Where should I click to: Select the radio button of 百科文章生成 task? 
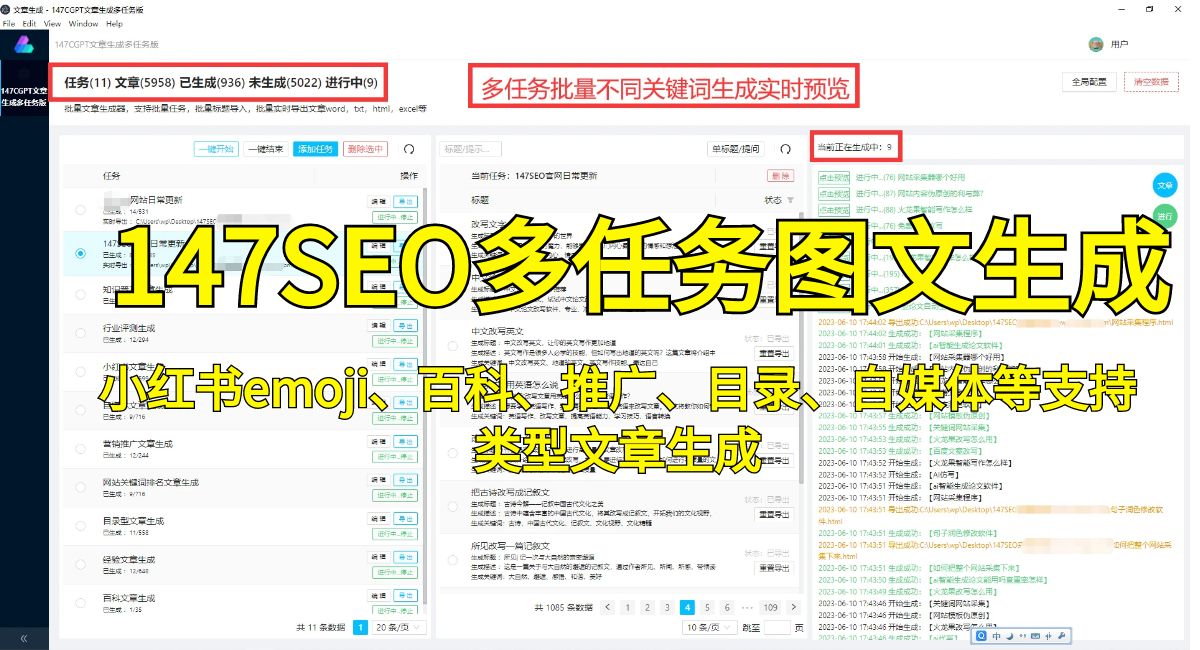[x=80, y=604]
